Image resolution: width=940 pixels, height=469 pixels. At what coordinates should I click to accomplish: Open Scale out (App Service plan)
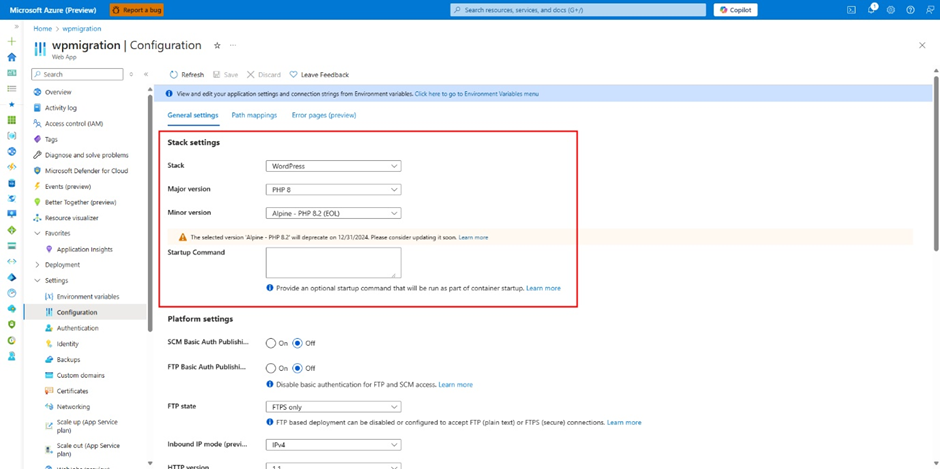click(88, 450)
